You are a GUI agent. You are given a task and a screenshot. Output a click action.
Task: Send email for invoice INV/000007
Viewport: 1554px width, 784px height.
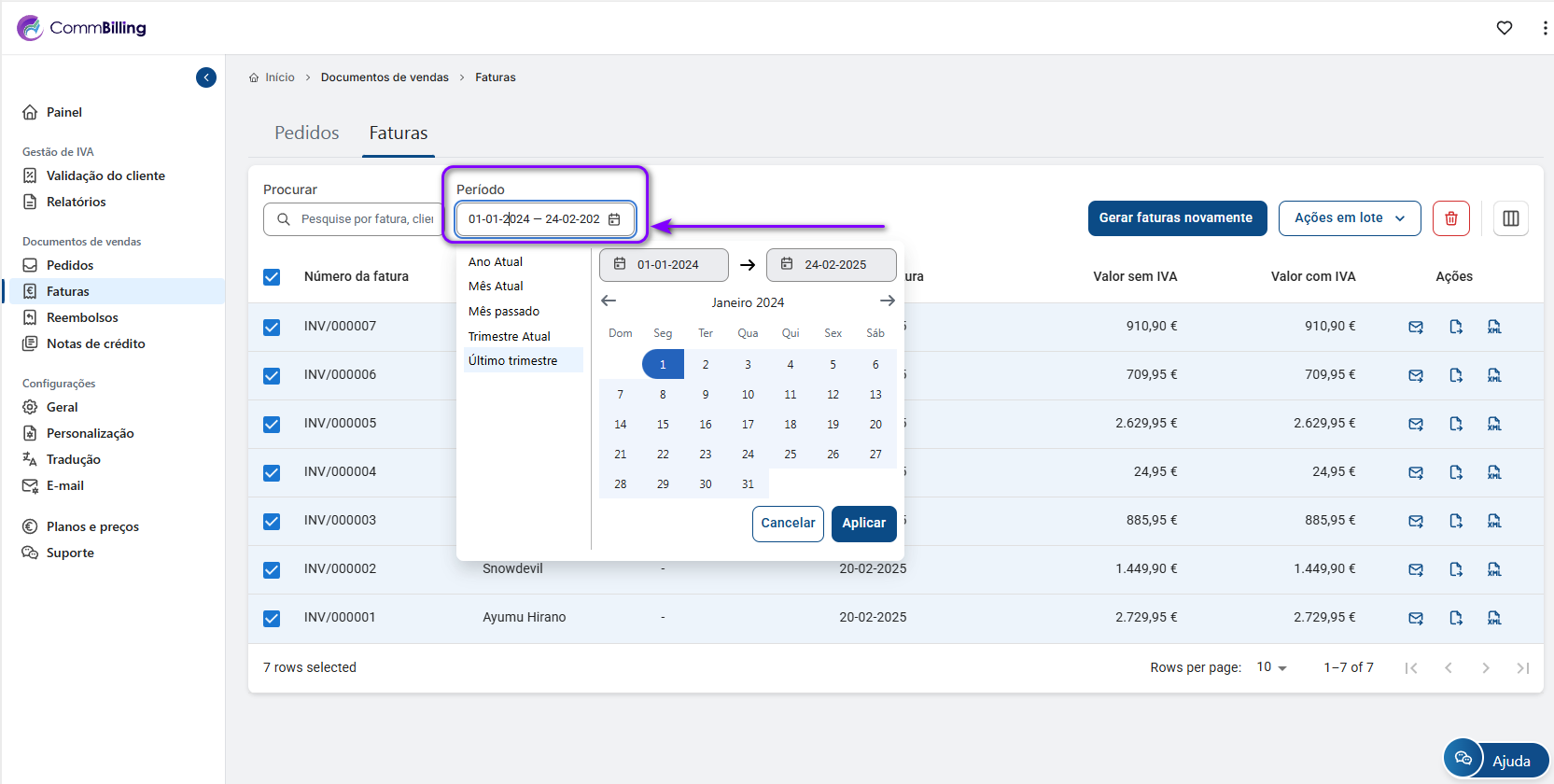[x=1415, y=327]
